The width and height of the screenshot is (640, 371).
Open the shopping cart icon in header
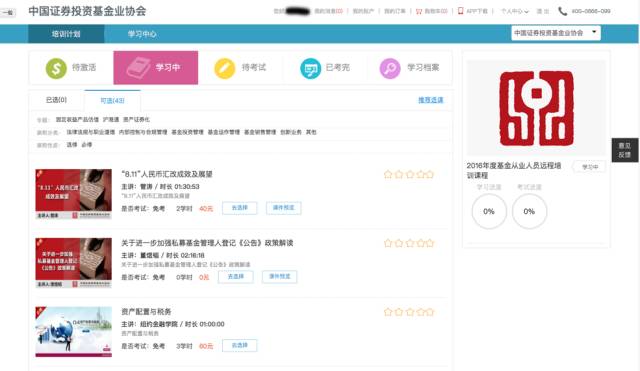pyautogui.click(x=419, y=11)
